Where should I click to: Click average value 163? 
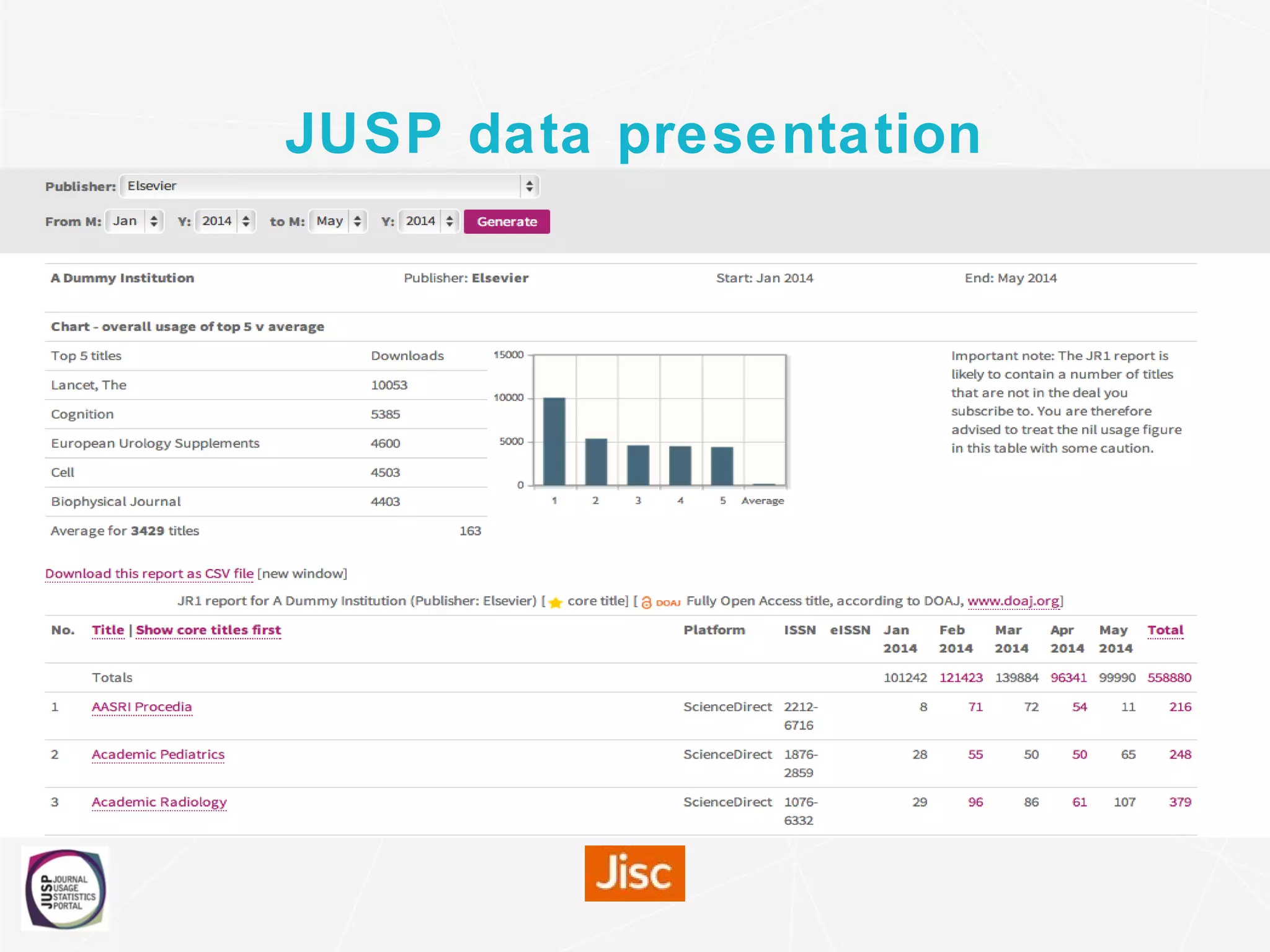click(470, 531)
